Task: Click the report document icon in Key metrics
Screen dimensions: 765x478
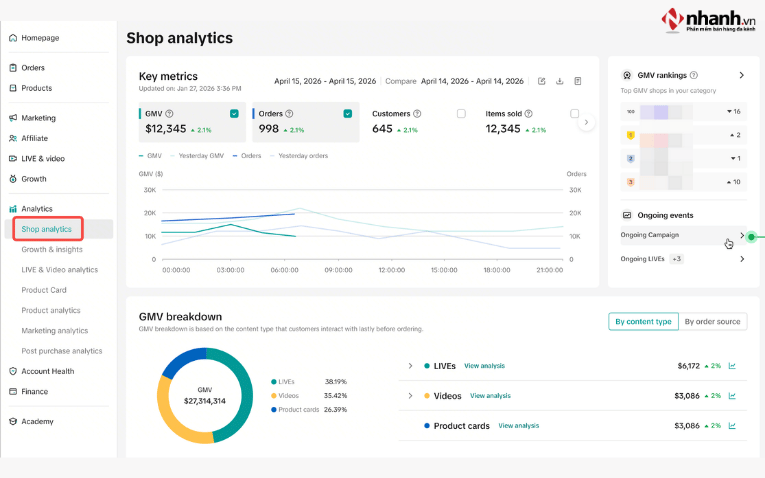Action: [x=578, y=81]
